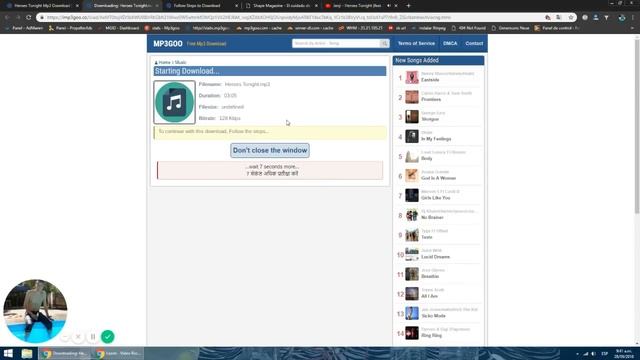Close the Shape Magazine tab
Screen dimensions: 640x360
tap(316, 6)
